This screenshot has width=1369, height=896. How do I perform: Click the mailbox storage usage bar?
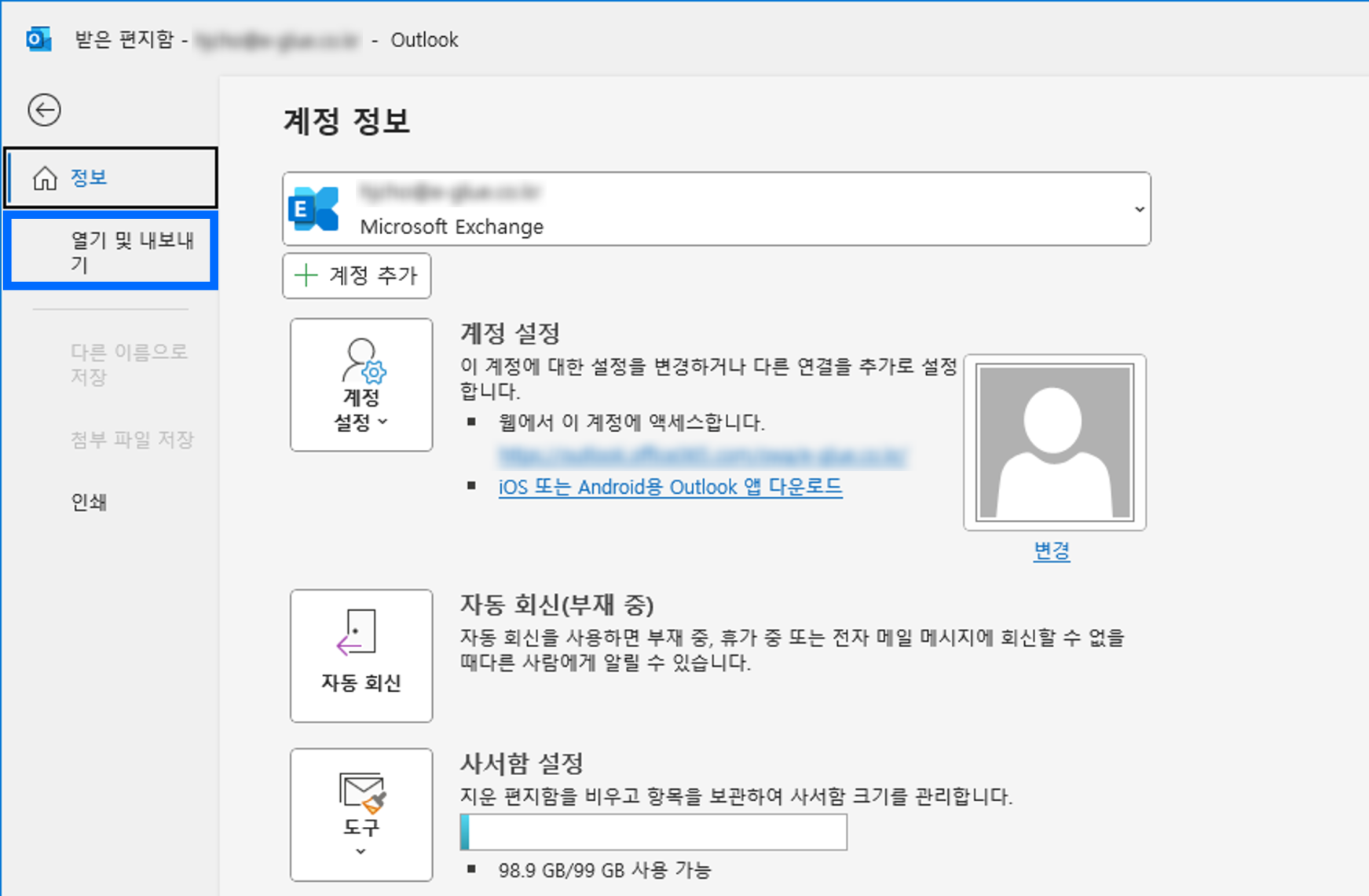[x=653, y=832]
